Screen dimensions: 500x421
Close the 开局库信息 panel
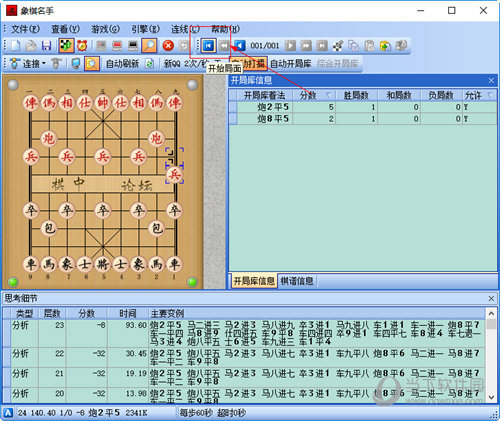click(x=491, y=80)
